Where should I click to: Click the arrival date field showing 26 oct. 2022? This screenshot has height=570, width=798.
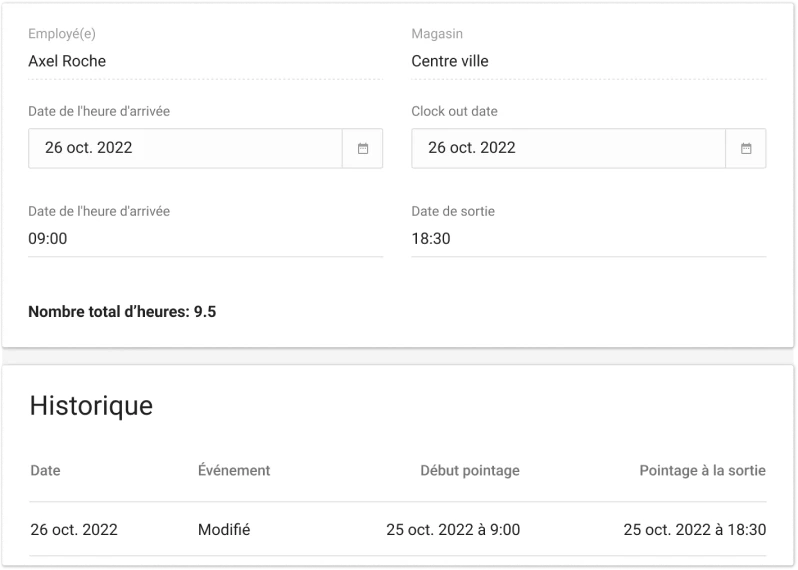click(185, 148)
